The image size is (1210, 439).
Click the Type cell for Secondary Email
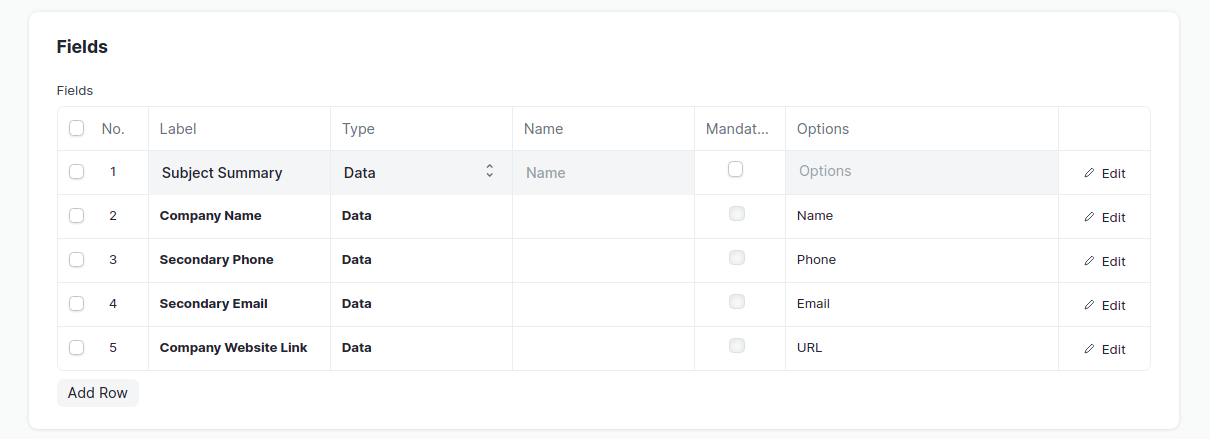[x=420, y=304]
